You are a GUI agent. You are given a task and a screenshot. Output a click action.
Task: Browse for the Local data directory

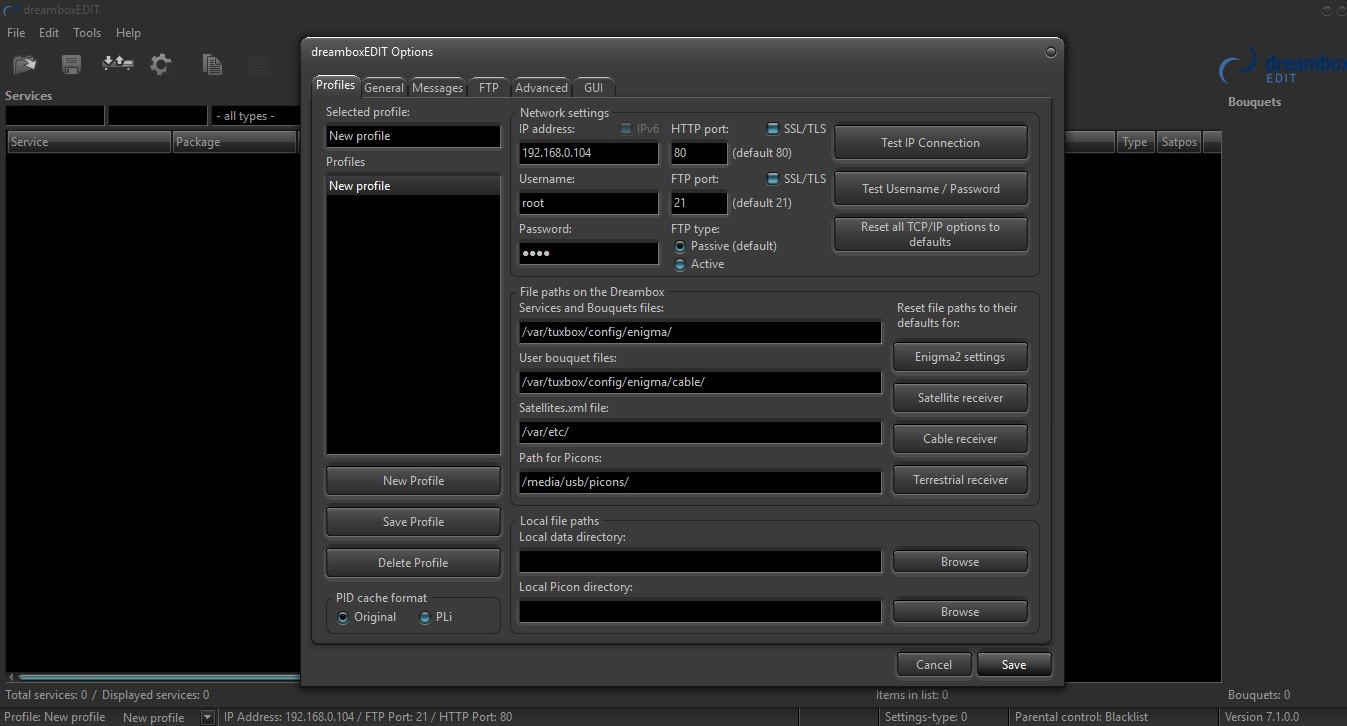pyautogui.click(x=960, y=562)
